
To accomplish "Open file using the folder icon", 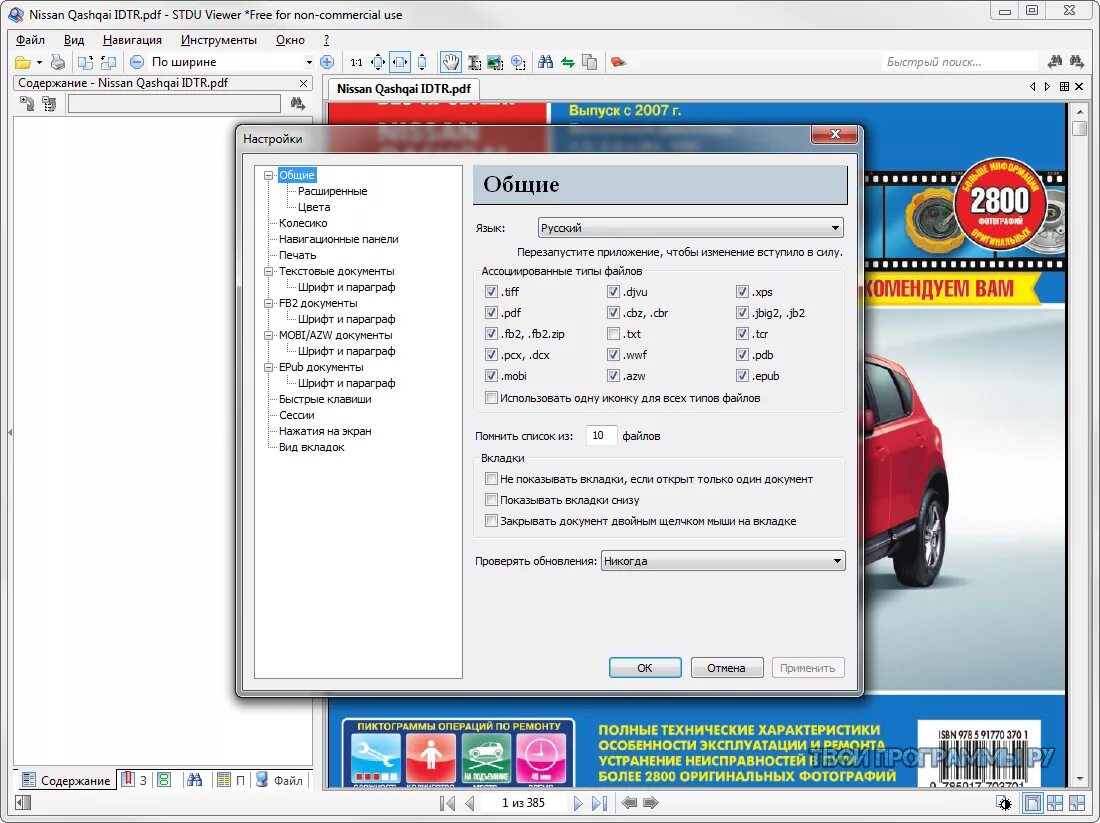I will tap(22, 62).
